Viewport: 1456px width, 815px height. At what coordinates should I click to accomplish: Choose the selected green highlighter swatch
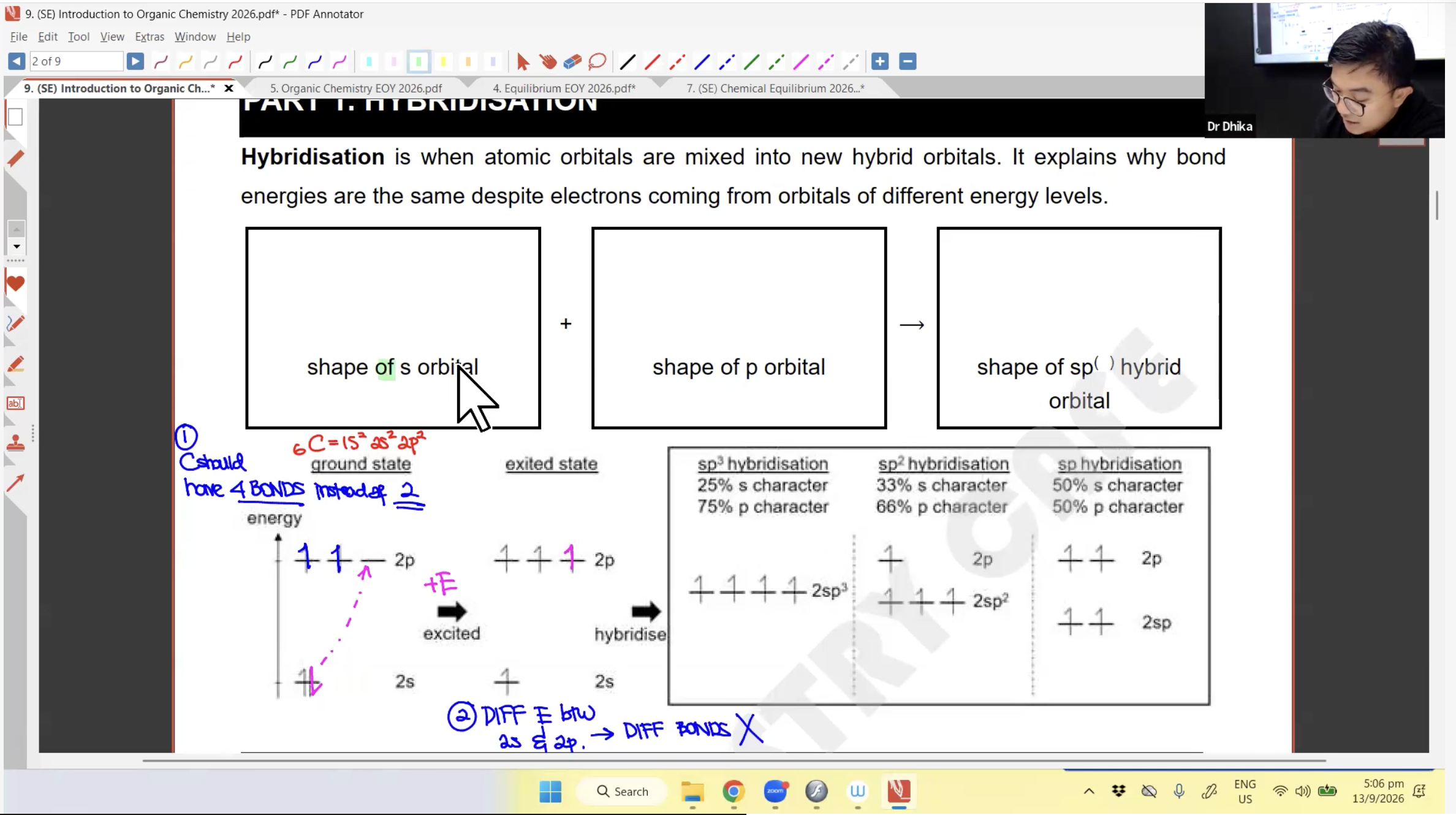pyautogui.click(x=419, y=61)
